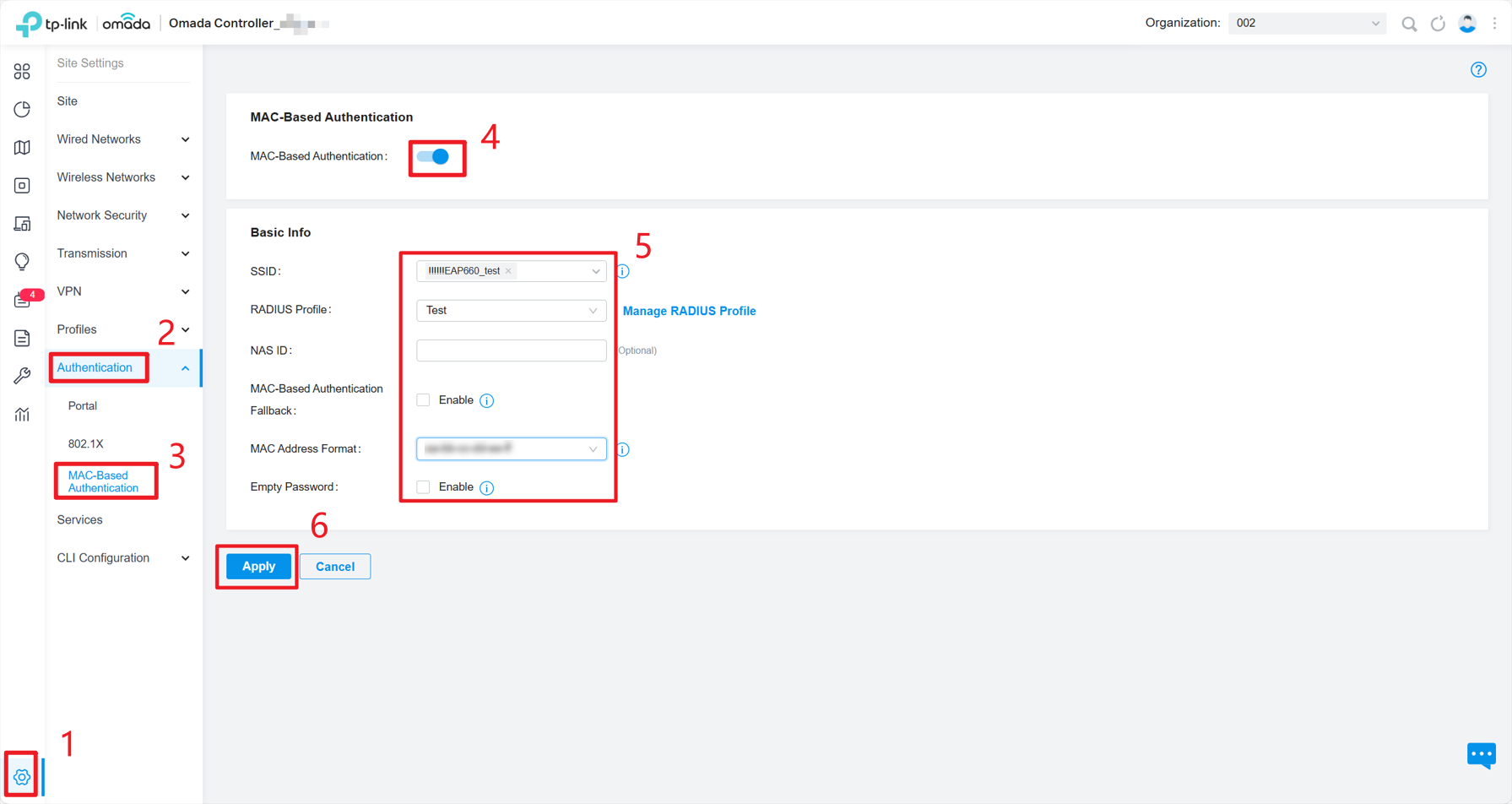View the Insight lightbulb icon
Image resolution: width=1512 pixels, height=804 pixels.
click(x=22, y=261)
